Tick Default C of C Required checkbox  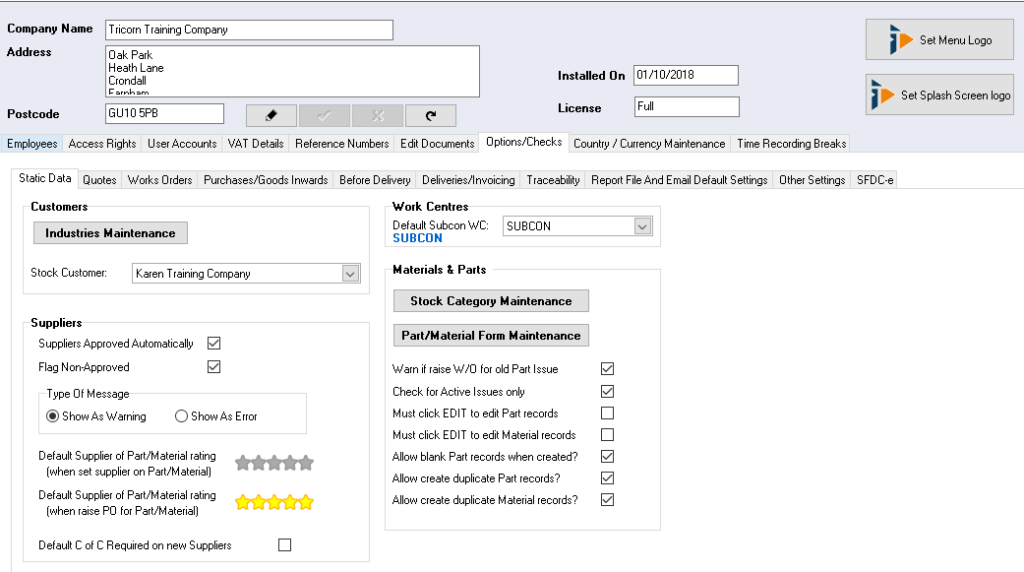click(x=285, y=545)
